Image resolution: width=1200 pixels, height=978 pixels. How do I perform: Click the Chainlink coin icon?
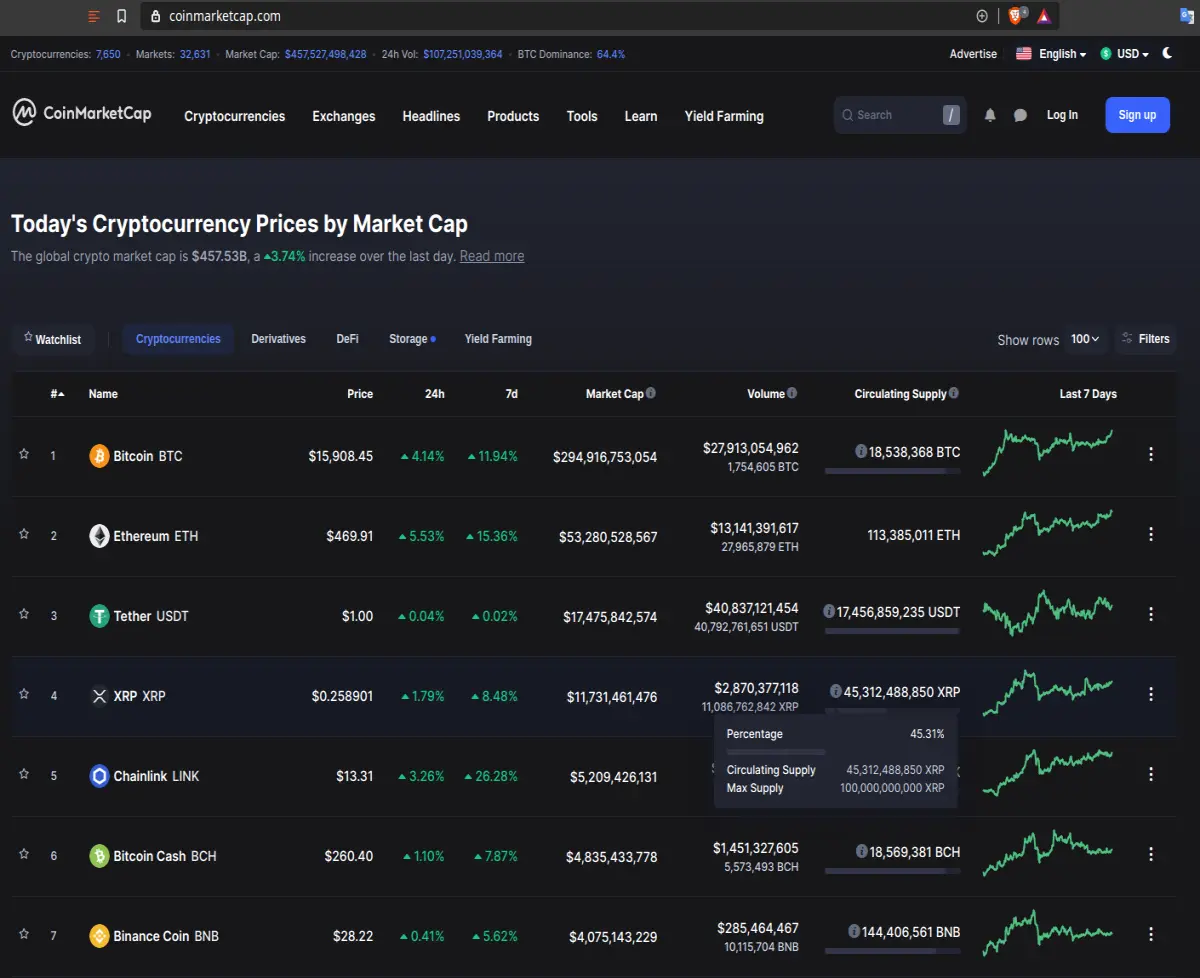tap(99, 776)
